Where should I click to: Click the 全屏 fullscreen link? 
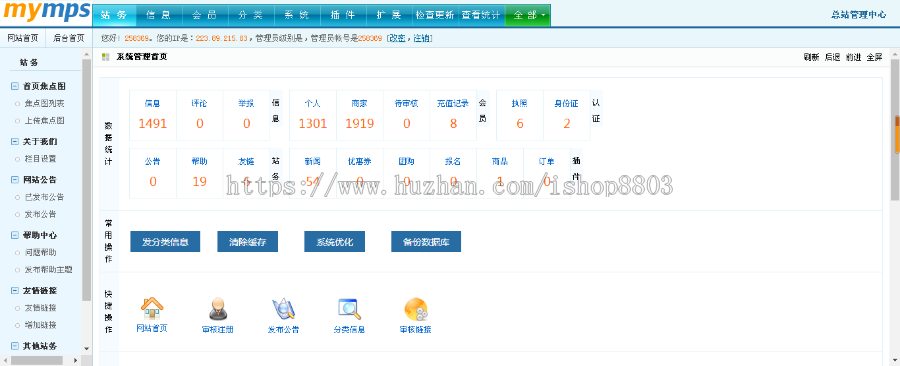click(x=874, y=57)
